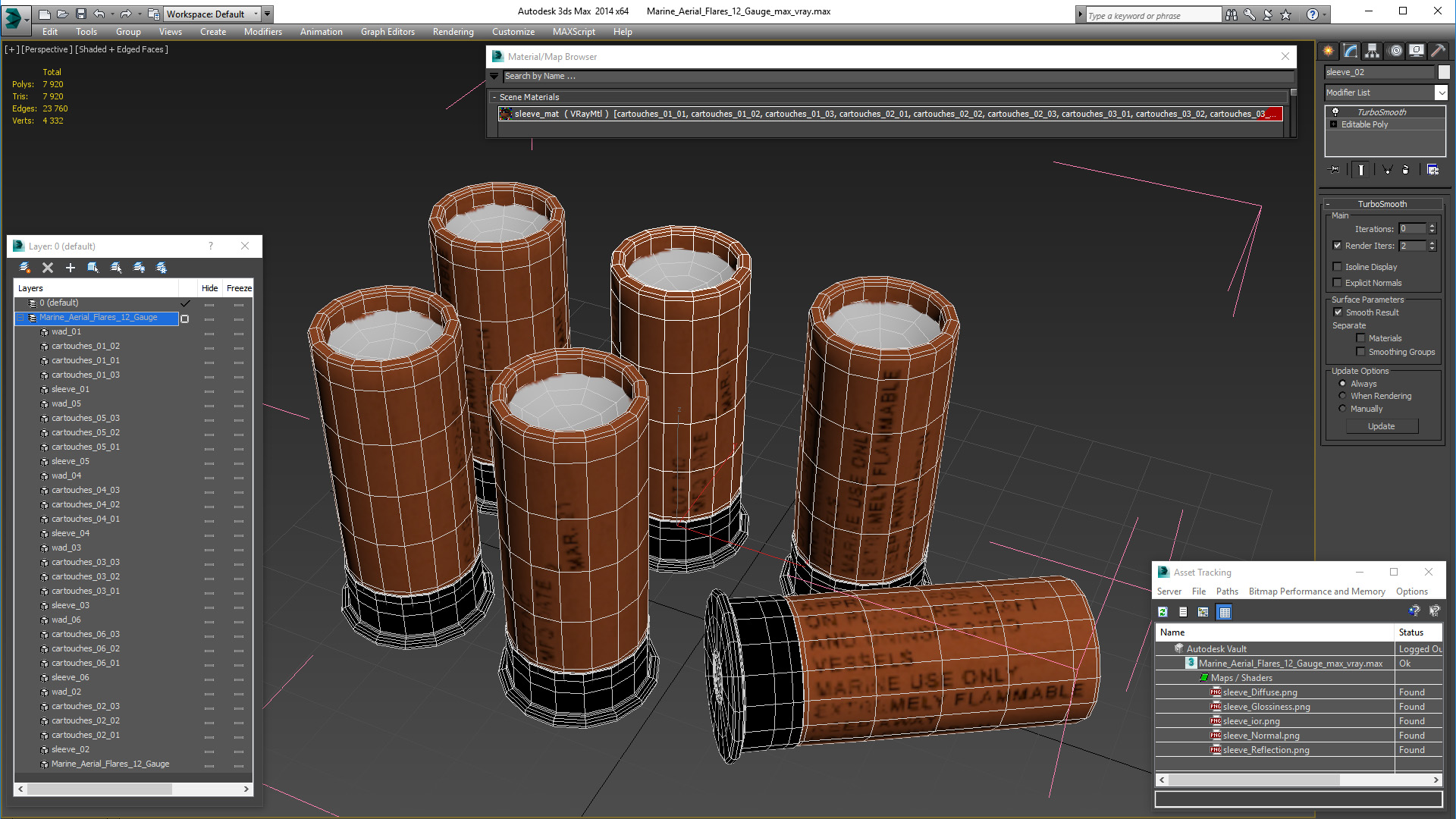Viewport: 1456px width, 819px height.
Task: Select the When Rendering update radio button
Action: point(1343,396)
